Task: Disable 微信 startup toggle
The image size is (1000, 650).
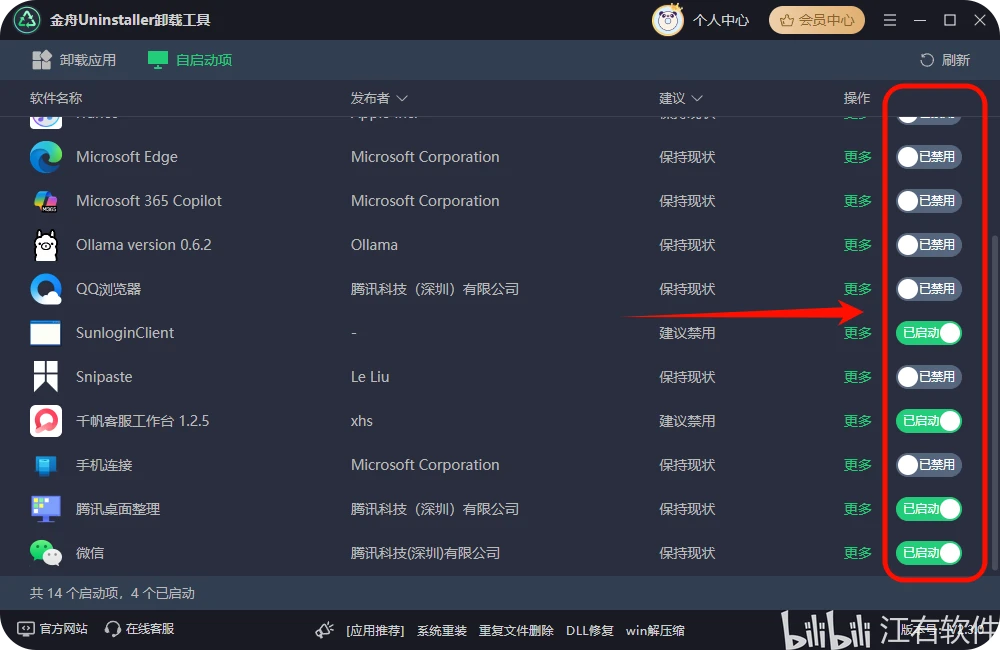Action: [x=929, y=553]
